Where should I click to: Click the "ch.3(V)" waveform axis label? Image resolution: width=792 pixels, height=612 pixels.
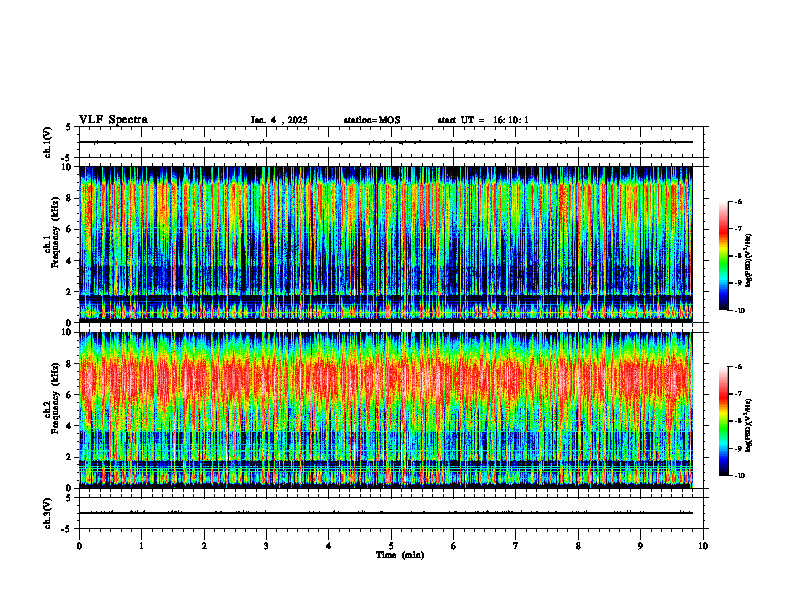pos(47,513)
